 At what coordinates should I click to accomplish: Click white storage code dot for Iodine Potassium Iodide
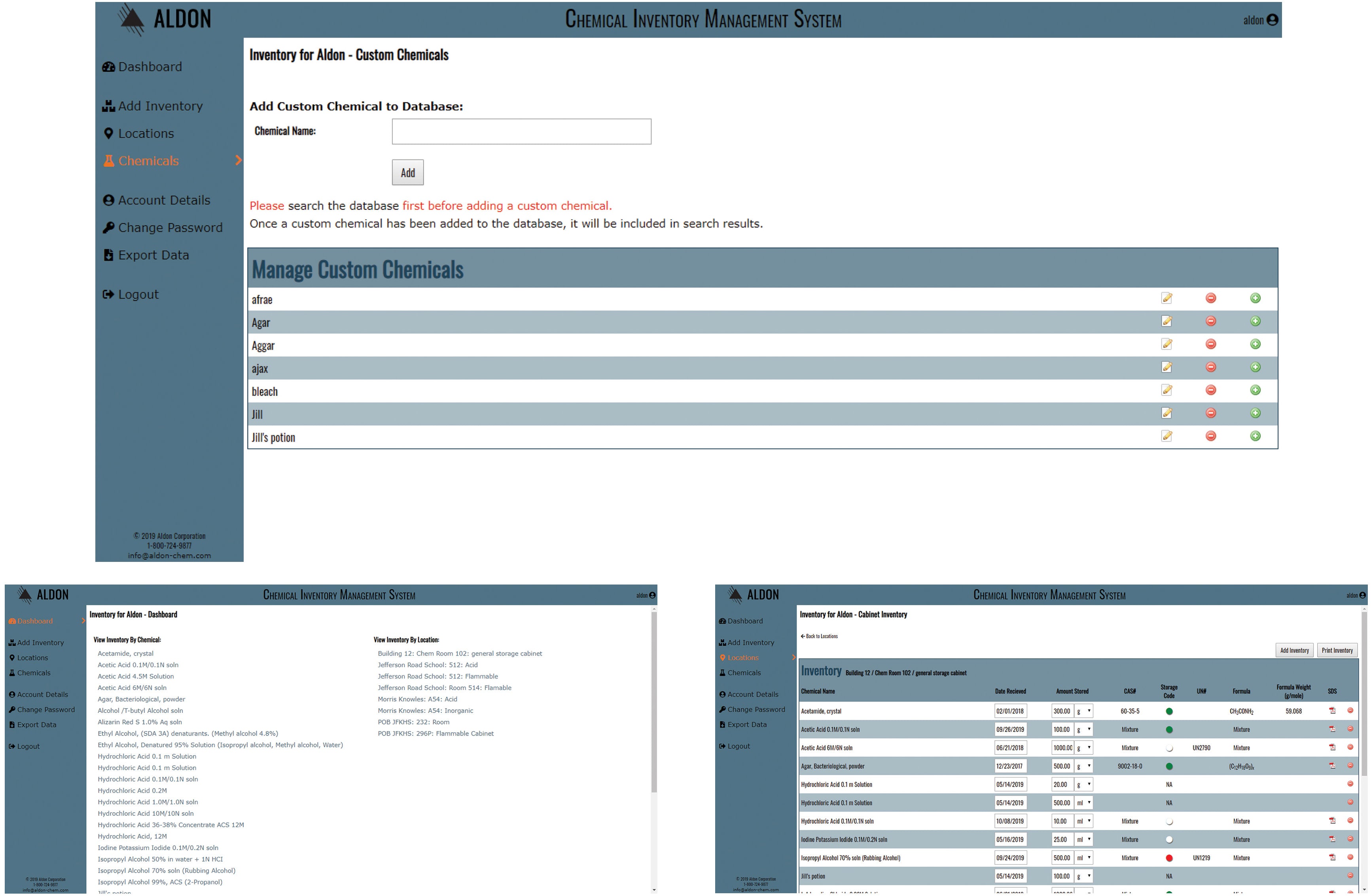(1169, 839)
